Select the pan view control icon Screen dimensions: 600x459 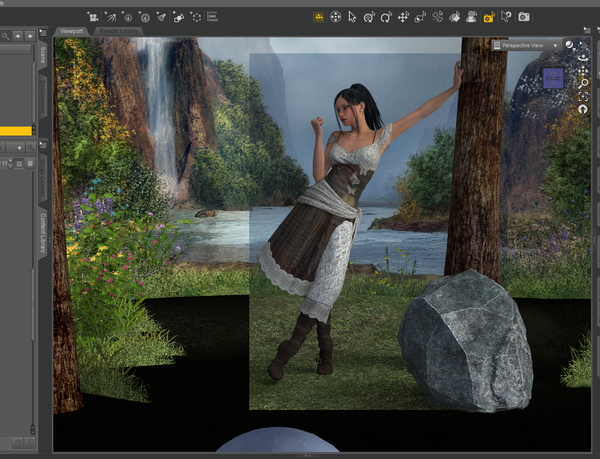[x=584, y=70]
